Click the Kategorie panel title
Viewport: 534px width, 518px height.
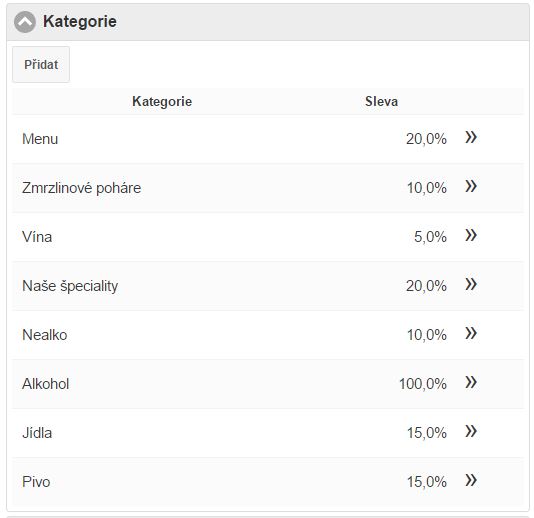80,21
